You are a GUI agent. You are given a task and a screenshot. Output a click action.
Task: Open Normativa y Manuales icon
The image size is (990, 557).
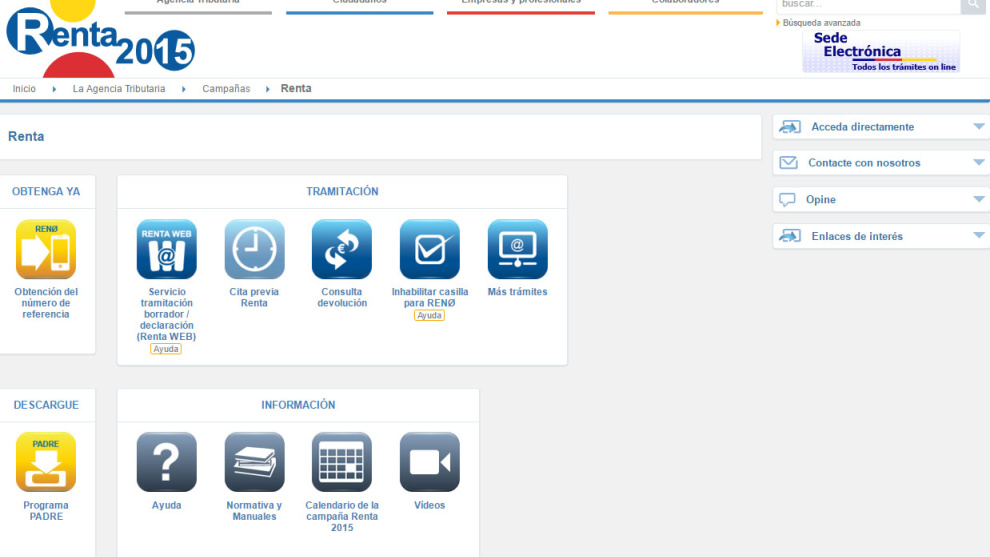tap(254, 462)
